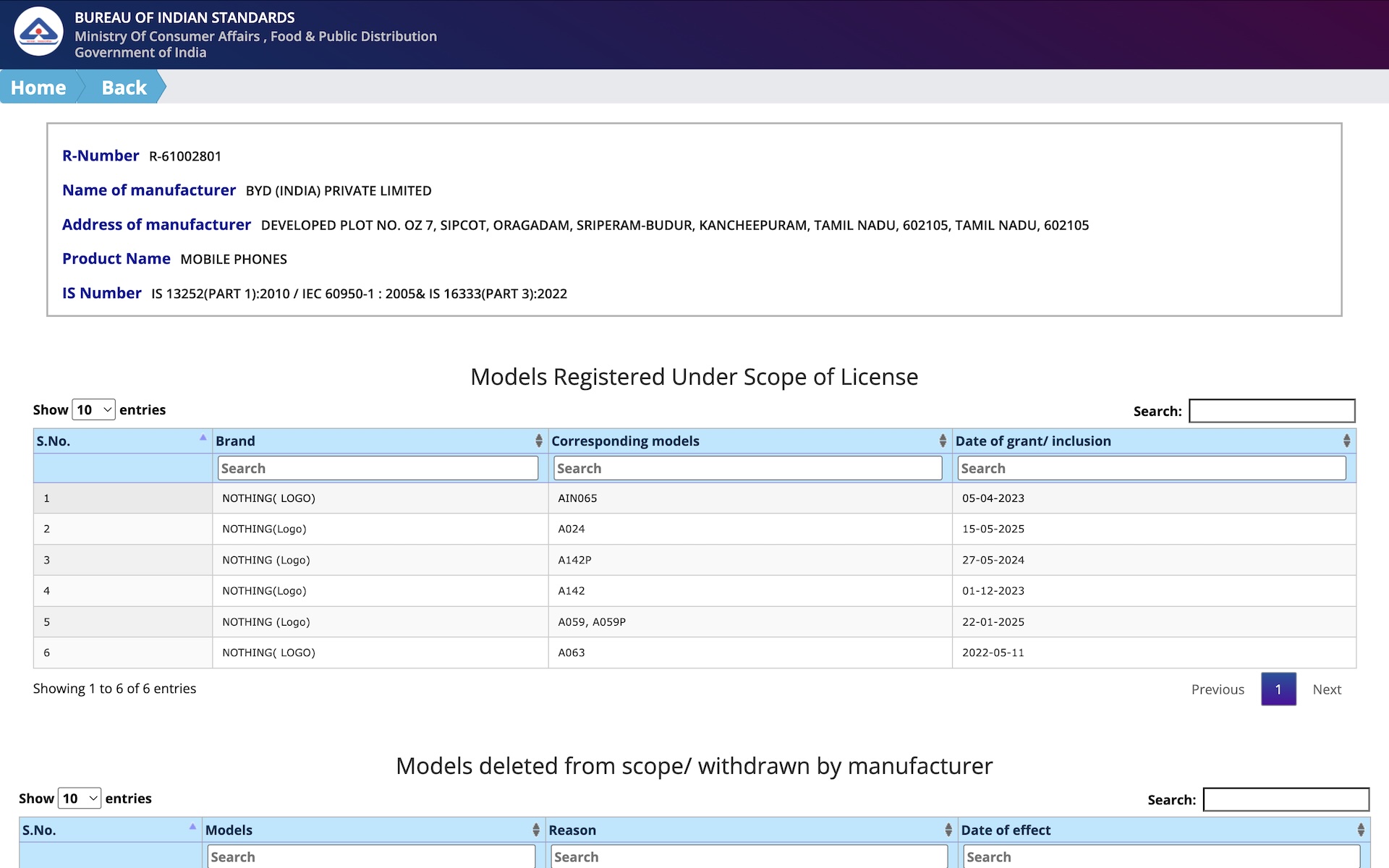Sort the Corresponding models column

943,441
